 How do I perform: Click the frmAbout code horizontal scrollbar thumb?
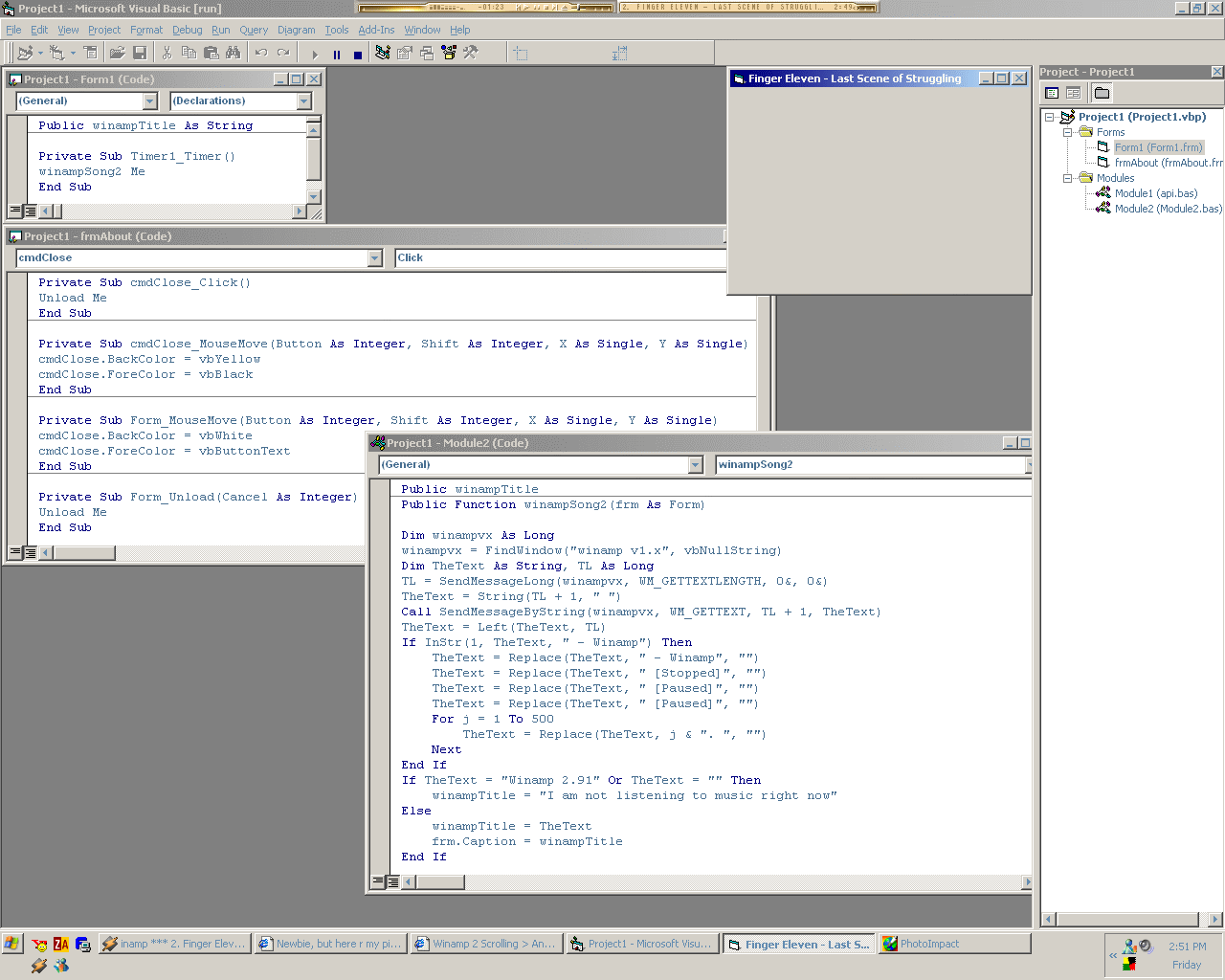[x=83, y=553]
